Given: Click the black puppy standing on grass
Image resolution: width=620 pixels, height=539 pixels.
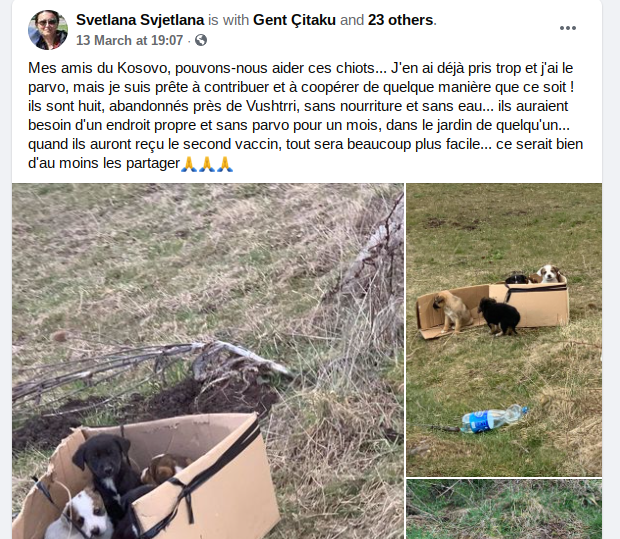Looking at the screenshot, I should point(499,317).
